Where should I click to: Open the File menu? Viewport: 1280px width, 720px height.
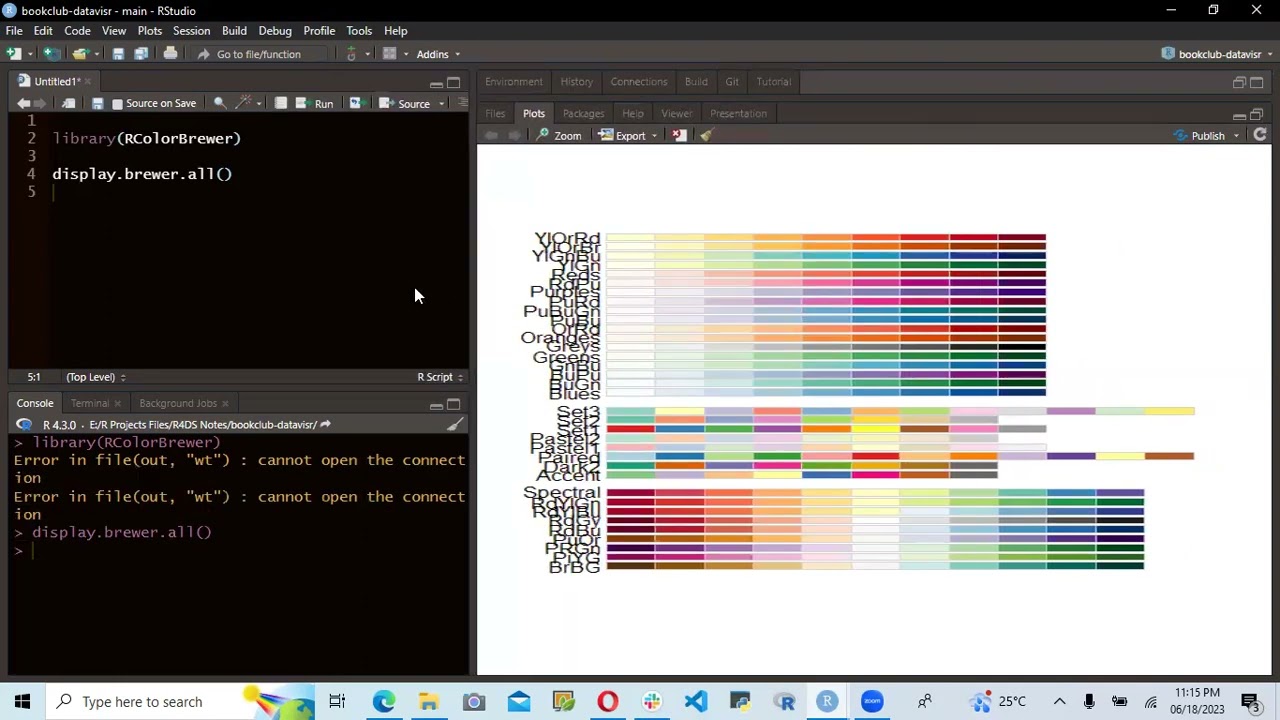14,31
